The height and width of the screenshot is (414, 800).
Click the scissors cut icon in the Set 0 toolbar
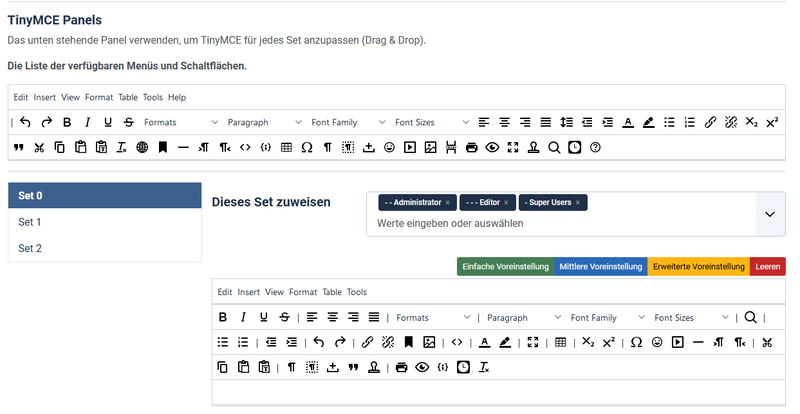[x=766, y=342]
